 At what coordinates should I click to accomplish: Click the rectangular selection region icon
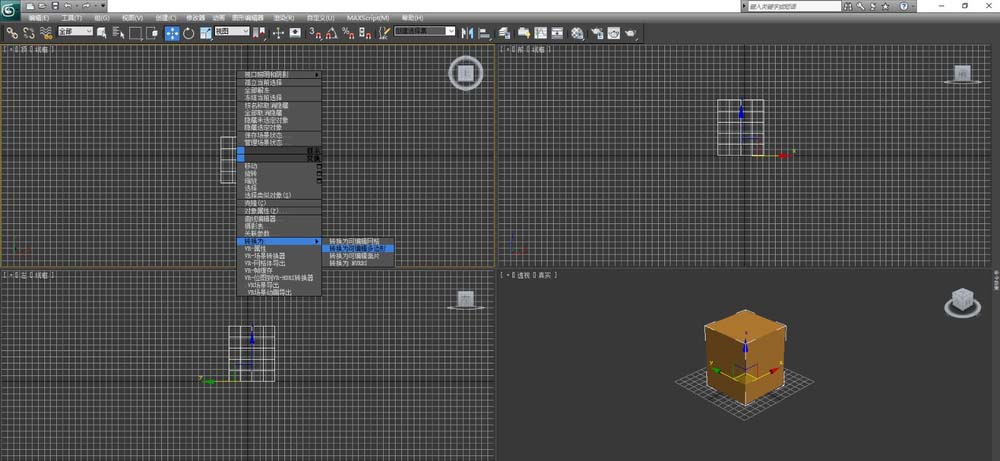tap(135, 33)
